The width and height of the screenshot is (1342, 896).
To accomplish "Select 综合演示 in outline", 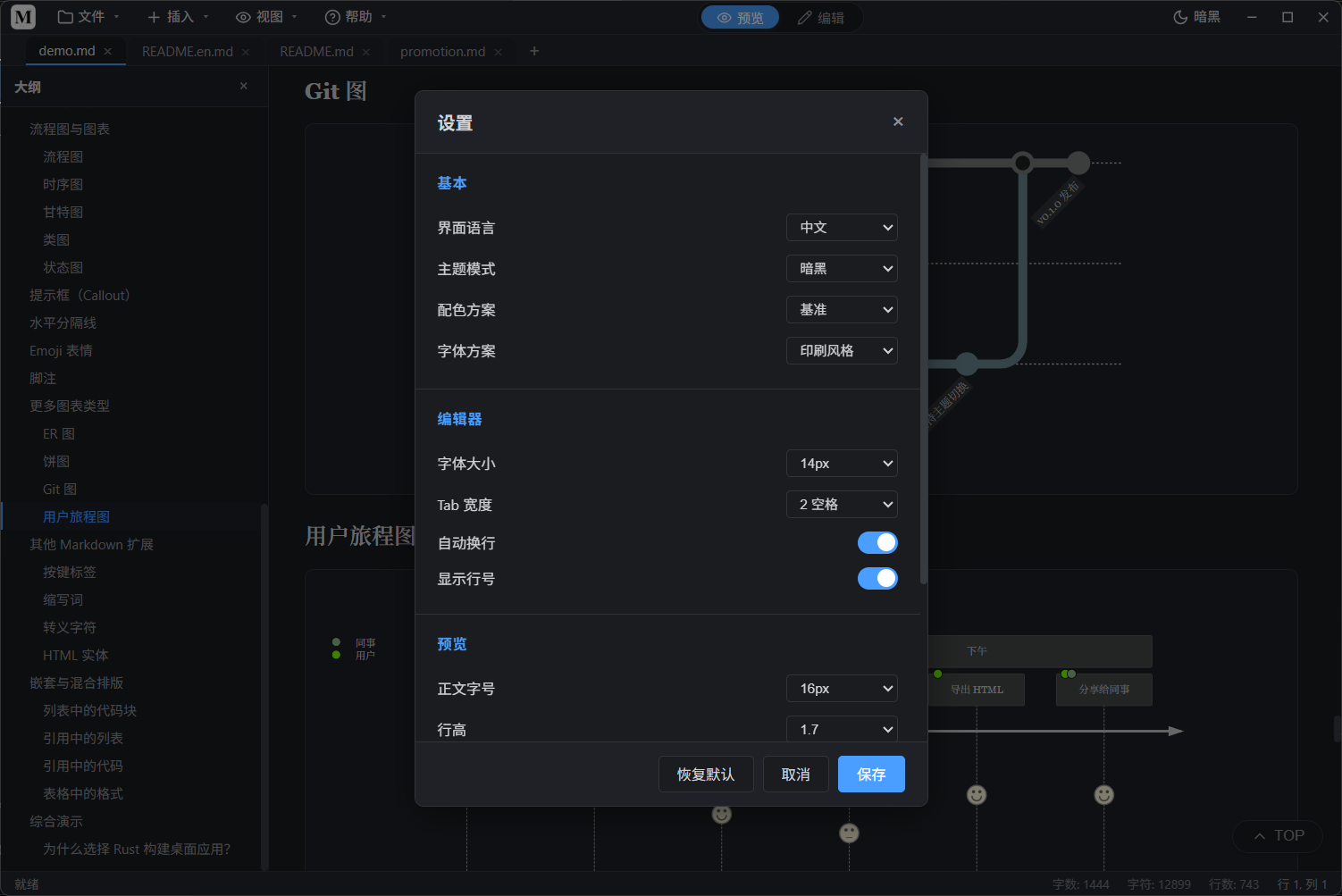I will [56, 821].
